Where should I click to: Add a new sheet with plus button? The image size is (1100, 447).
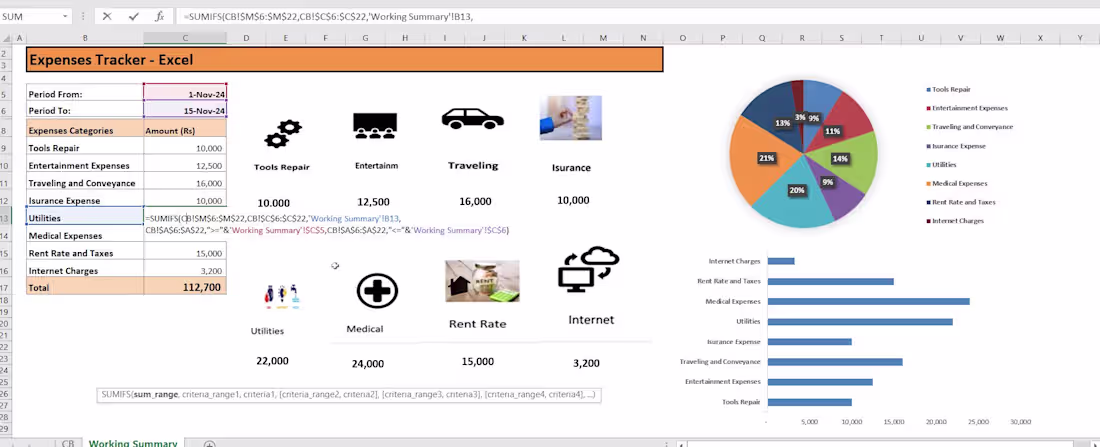pyautogui.click(x=209, y=443)
